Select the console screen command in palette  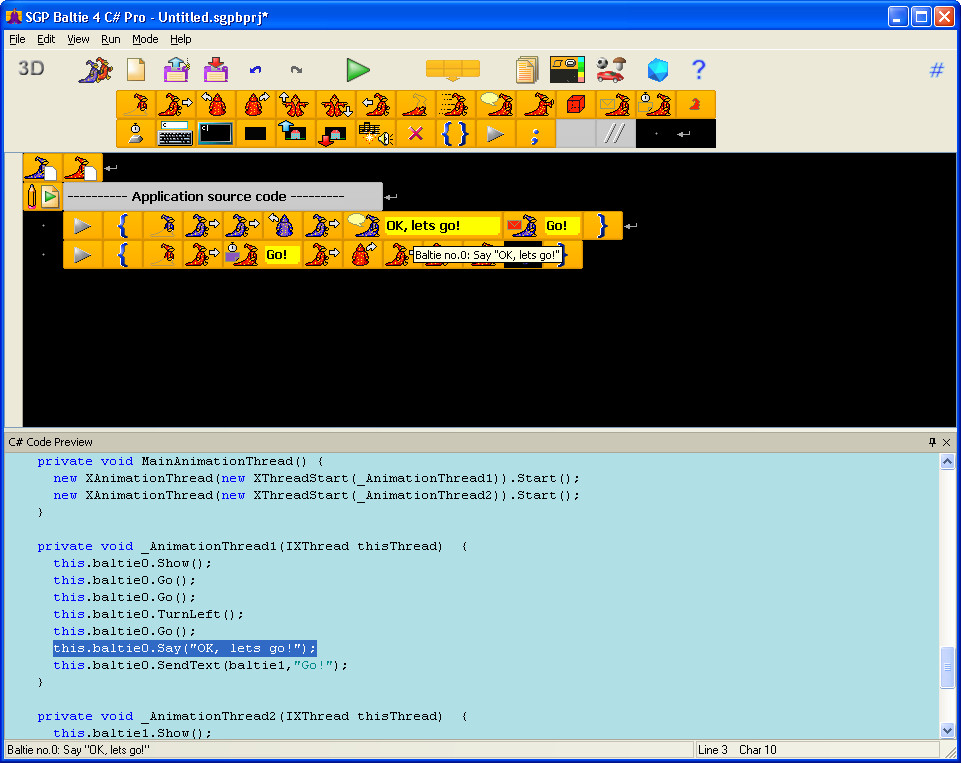coord(216,134)
